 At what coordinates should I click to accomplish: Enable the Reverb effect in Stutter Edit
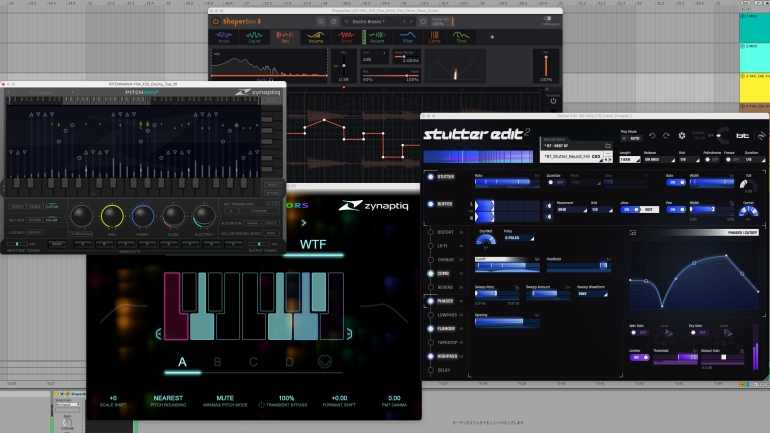pos(431,287)
